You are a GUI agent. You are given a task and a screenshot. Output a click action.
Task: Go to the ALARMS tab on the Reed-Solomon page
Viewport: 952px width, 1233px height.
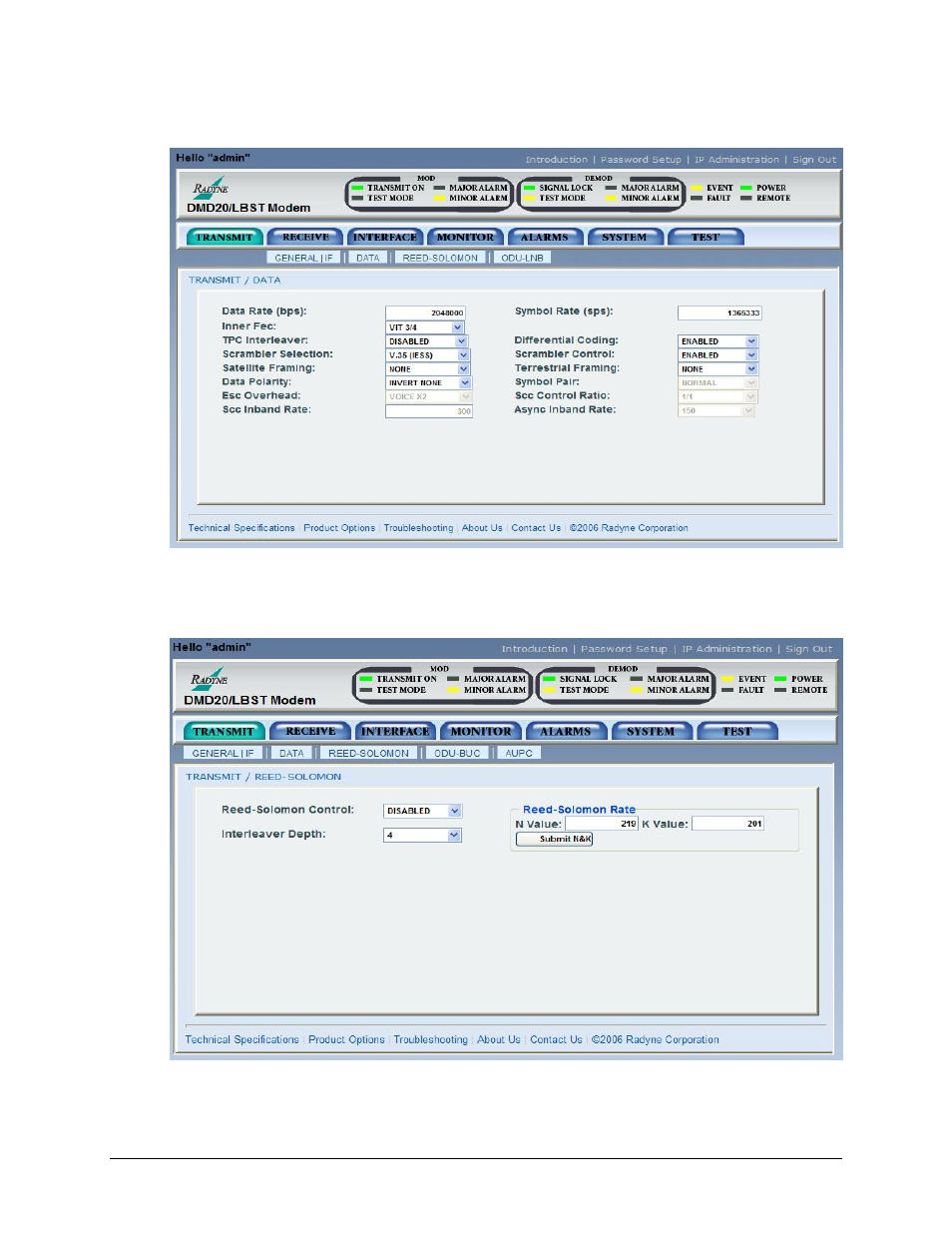tap(566, 732)
